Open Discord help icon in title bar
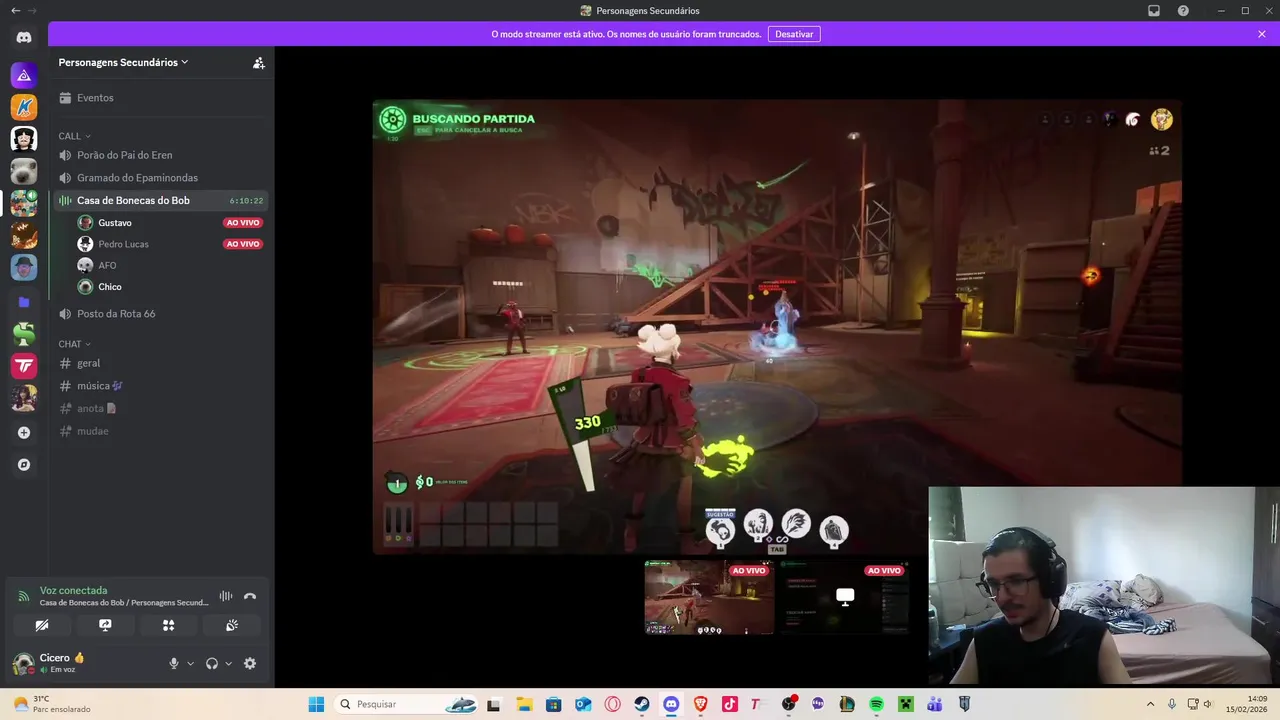The width and height of the screenshot is (1280, 720). [x=1184, y=11]
